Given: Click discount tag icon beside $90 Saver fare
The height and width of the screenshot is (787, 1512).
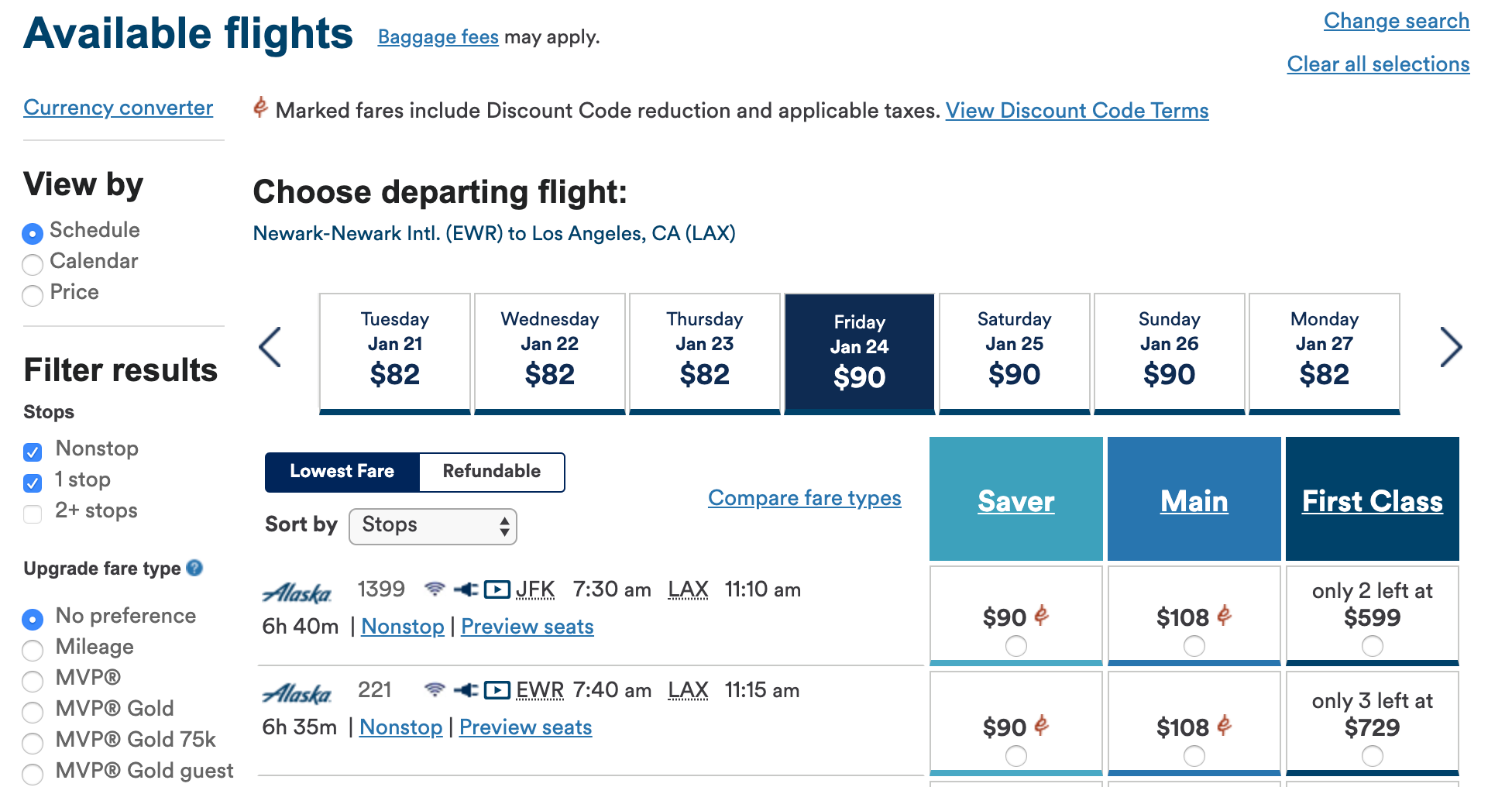Looking at the screenshot, I should [1042, 616].
